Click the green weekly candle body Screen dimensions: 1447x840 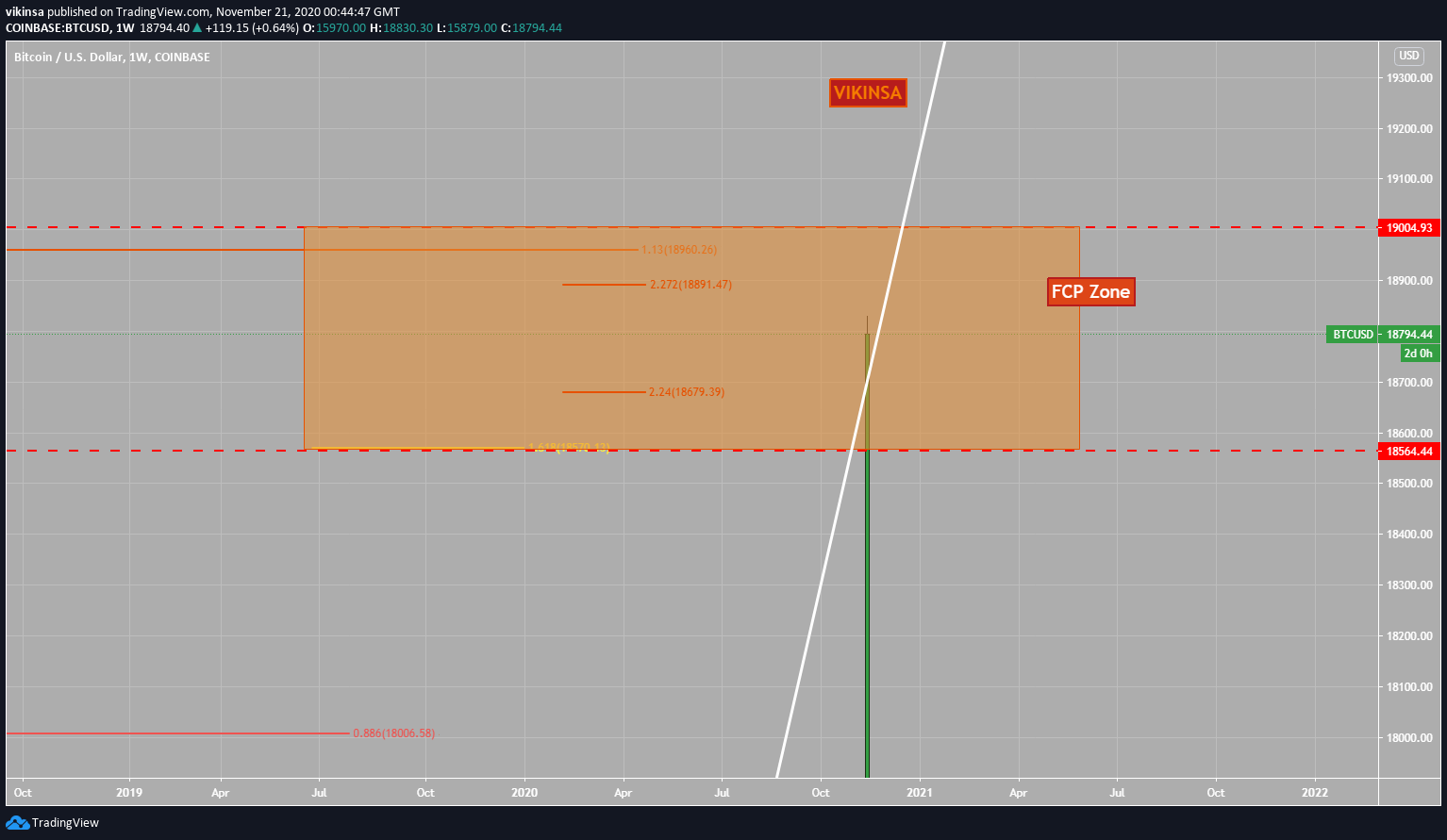[x=867, y=556]
